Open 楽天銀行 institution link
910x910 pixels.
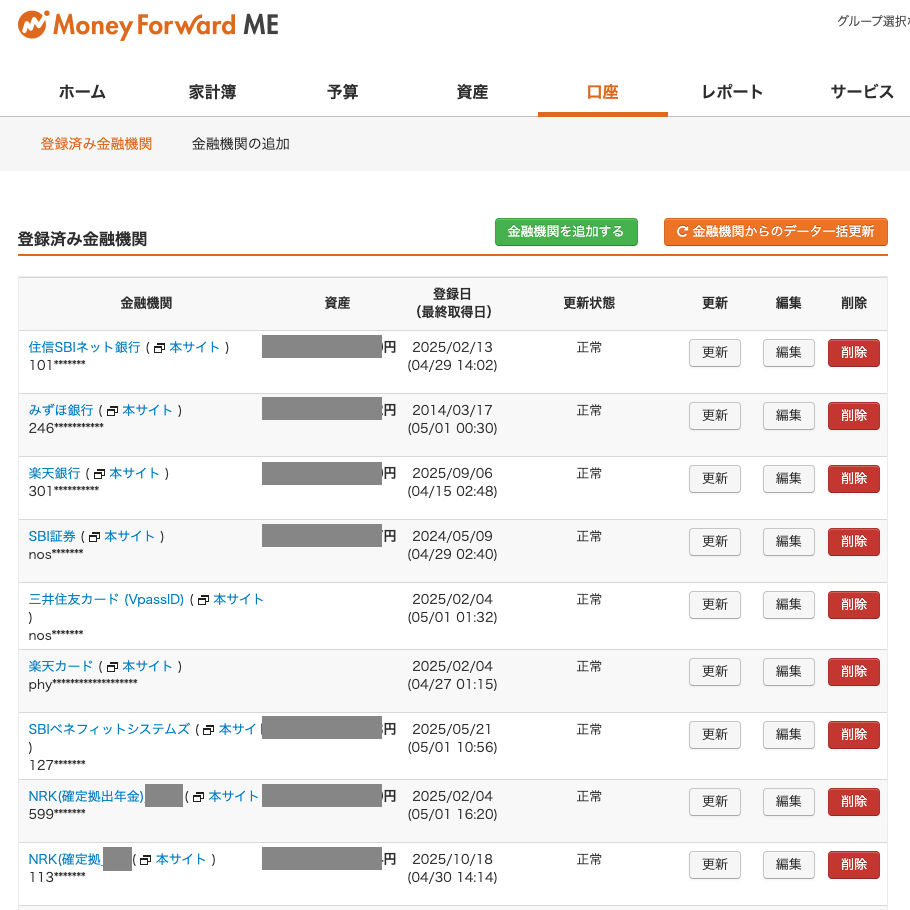[x=54, y=473]
